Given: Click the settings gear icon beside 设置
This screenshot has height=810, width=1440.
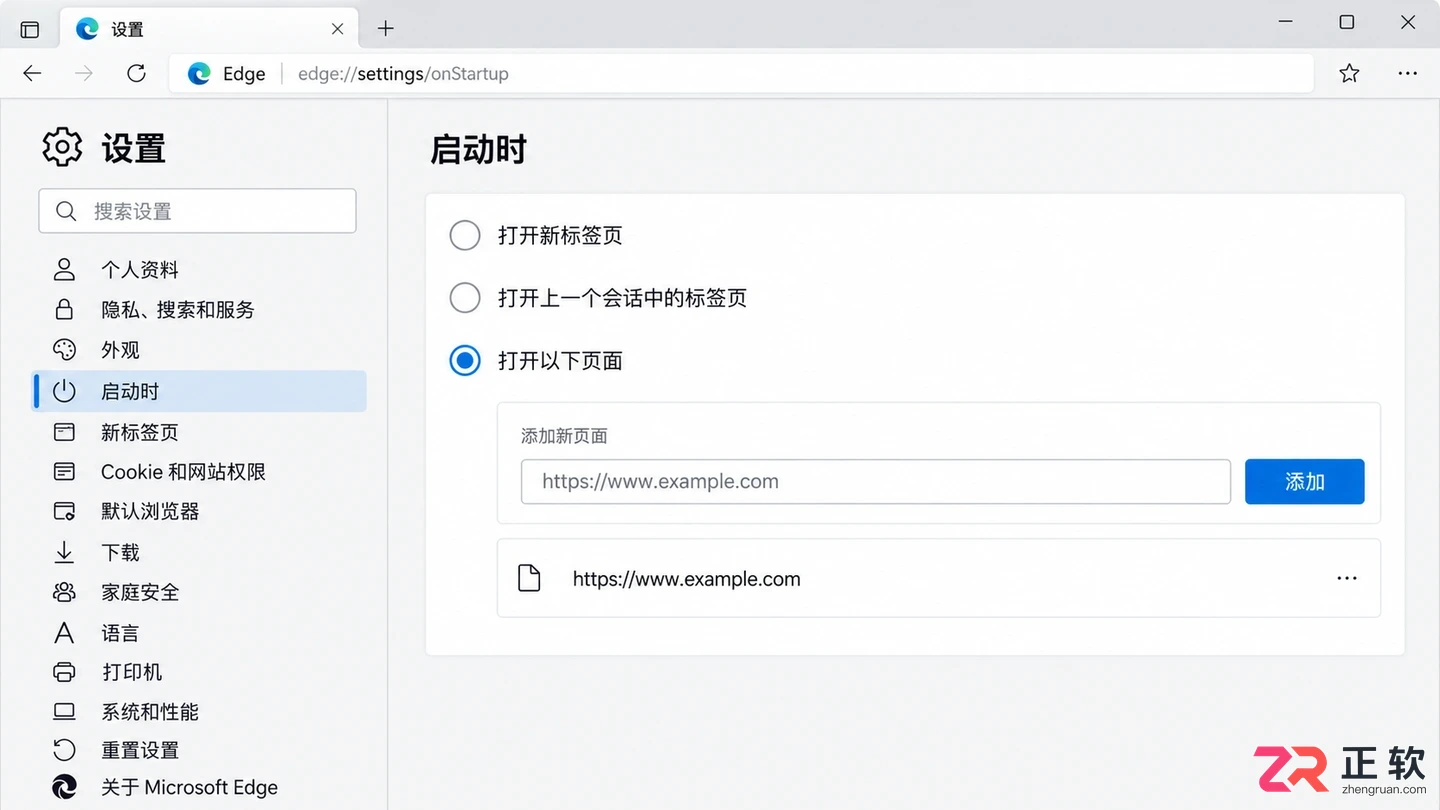Looking at the screenshot, I should pyautogui.click(x=62, y=147).
